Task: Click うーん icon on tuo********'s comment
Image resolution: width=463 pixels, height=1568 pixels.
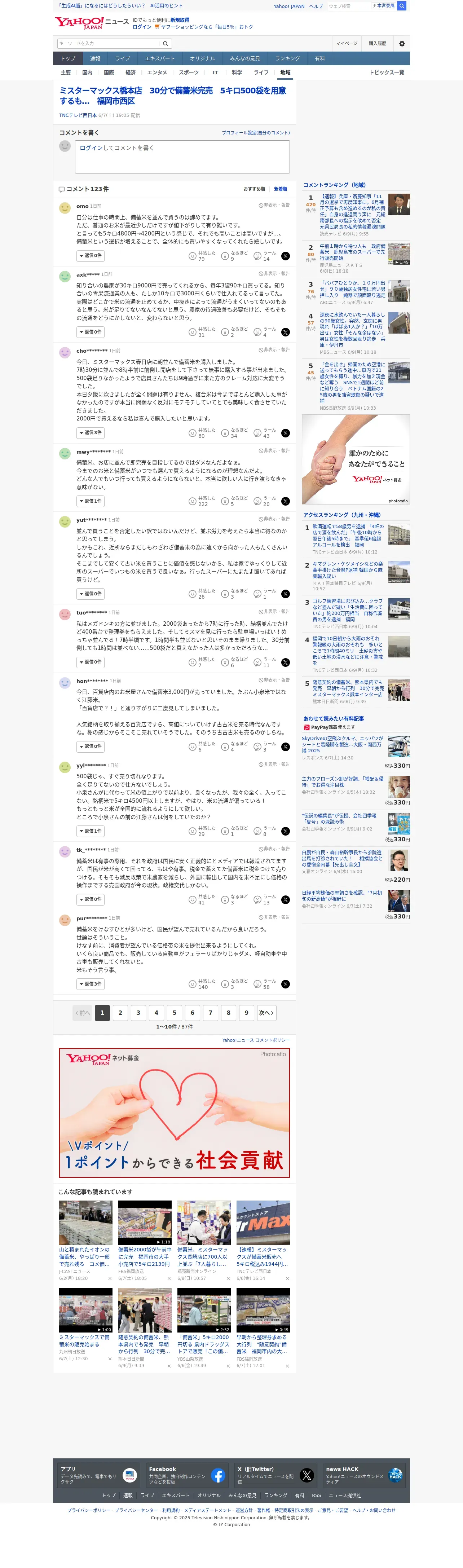Action: point(257,662)
